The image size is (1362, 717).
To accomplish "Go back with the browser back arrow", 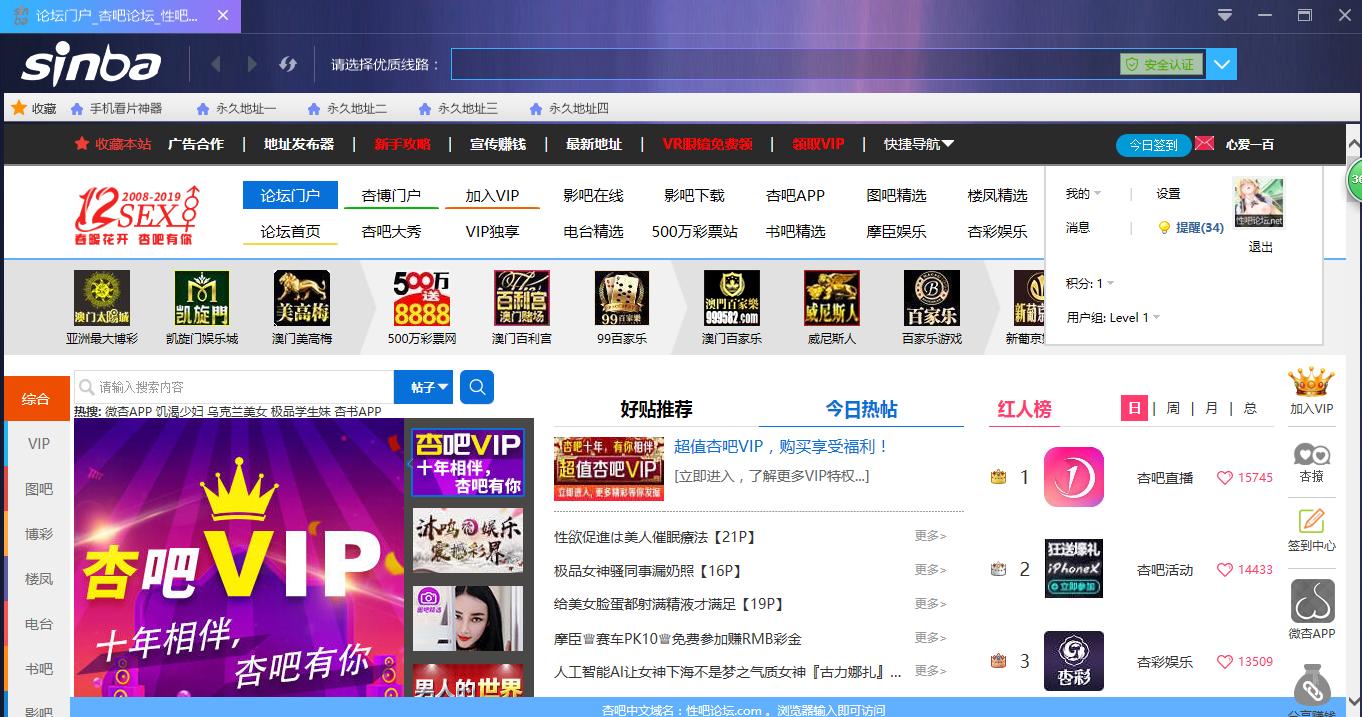I will [216, 64].
